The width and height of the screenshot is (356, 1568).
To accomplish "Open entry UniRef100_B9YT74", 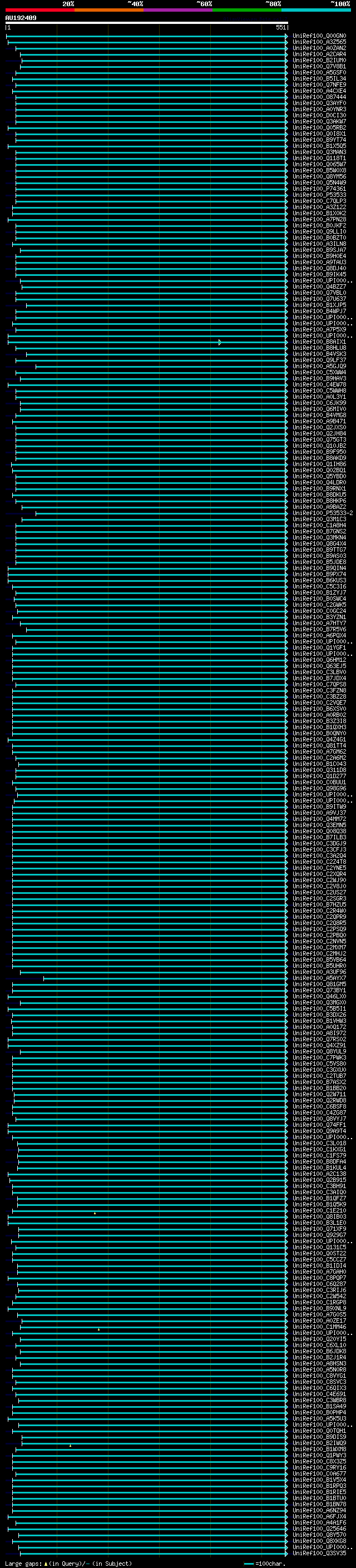I will [319, 140].
